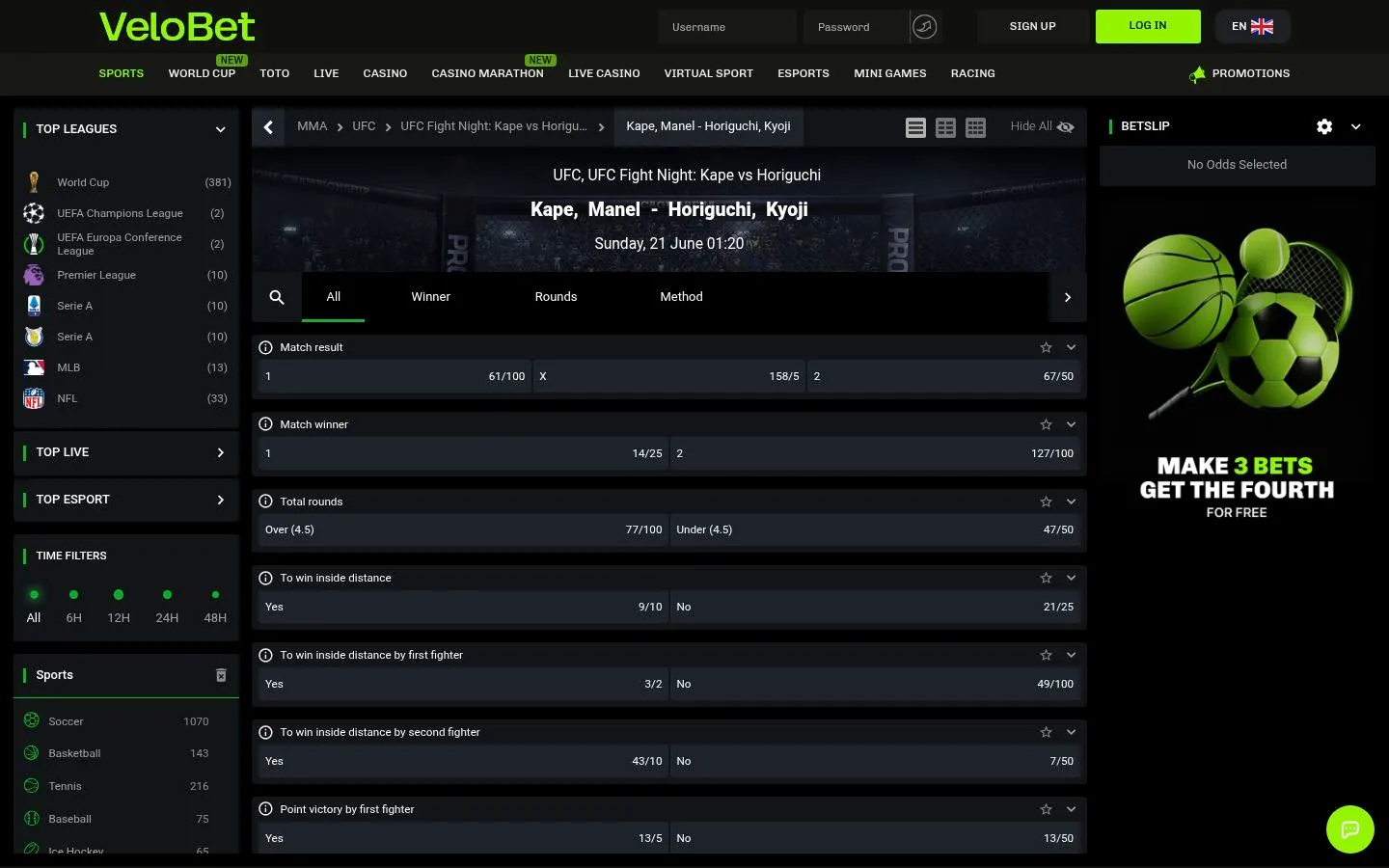Clear sports filter with the trash icon
This screenshot has width=1389, height=868.
(221, 675)
